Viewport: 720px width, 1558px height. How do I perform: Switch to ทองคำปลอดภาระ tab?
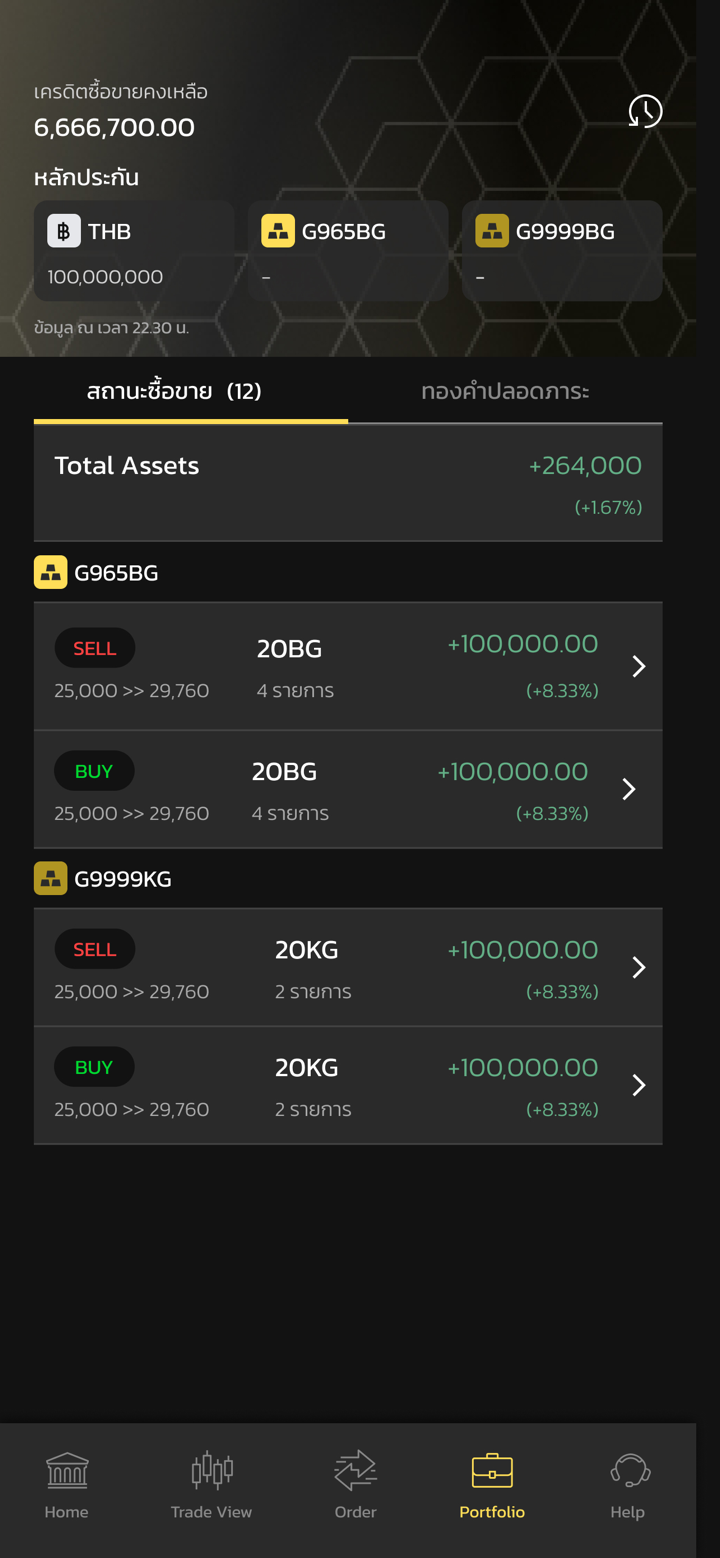[x=505, y=391]
